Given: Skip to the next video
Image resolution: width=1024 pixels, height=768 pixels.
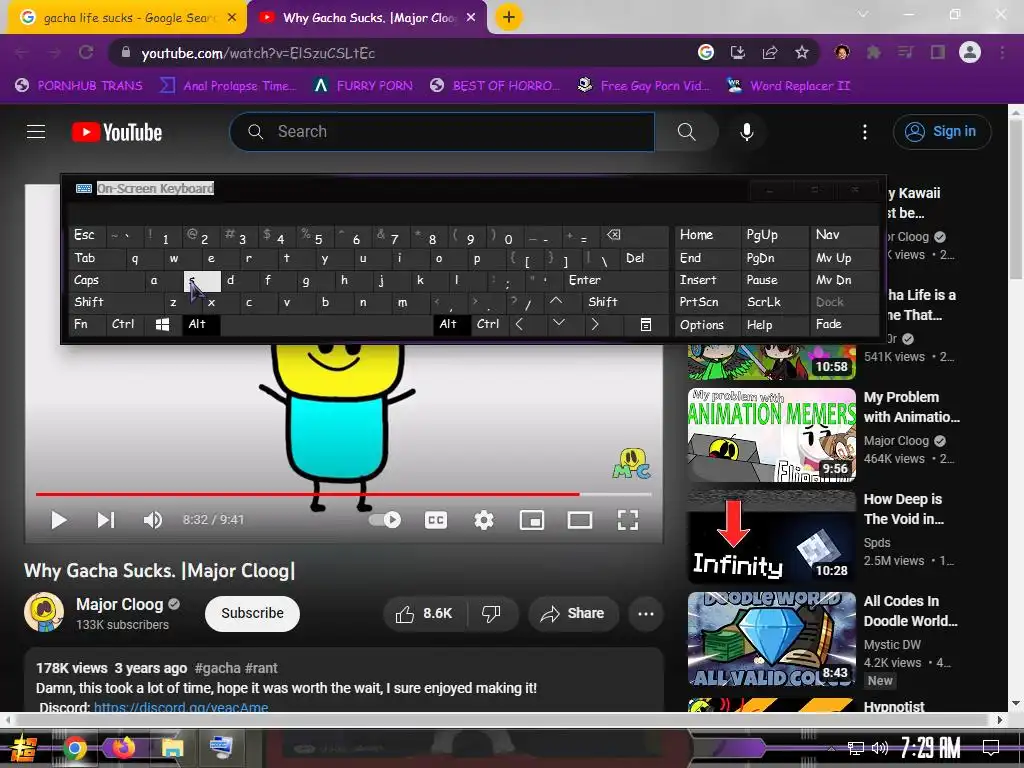Looking at the screenshot, I should 106,520.
